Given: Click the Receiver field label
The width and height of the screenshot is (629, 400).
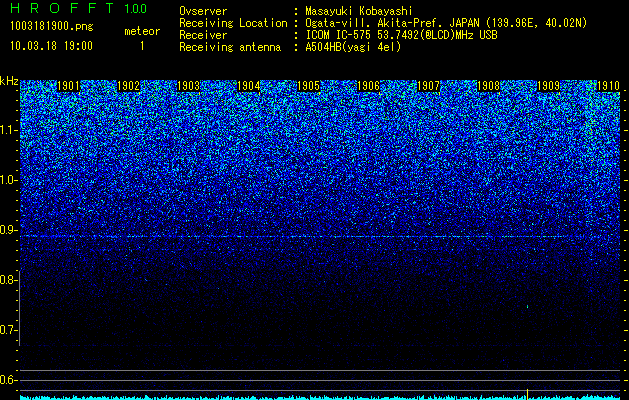Looking at the screenshot, I should (203, 35).
